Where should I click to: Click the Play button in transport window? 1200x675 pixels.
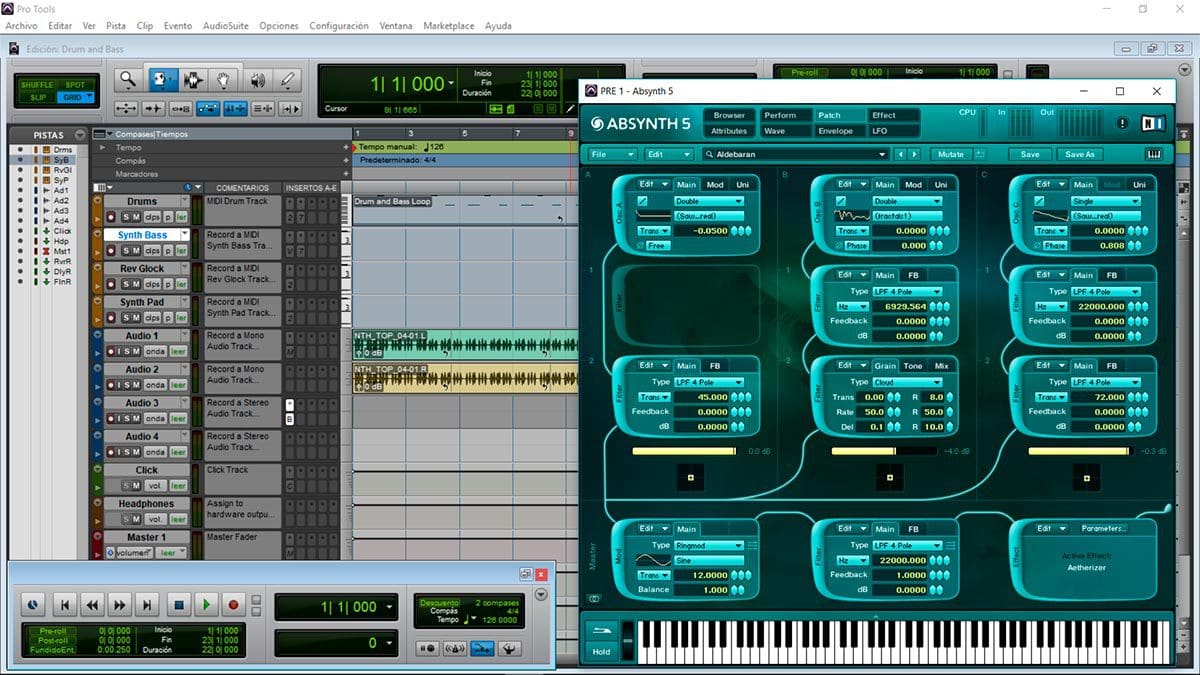(206, 604)
